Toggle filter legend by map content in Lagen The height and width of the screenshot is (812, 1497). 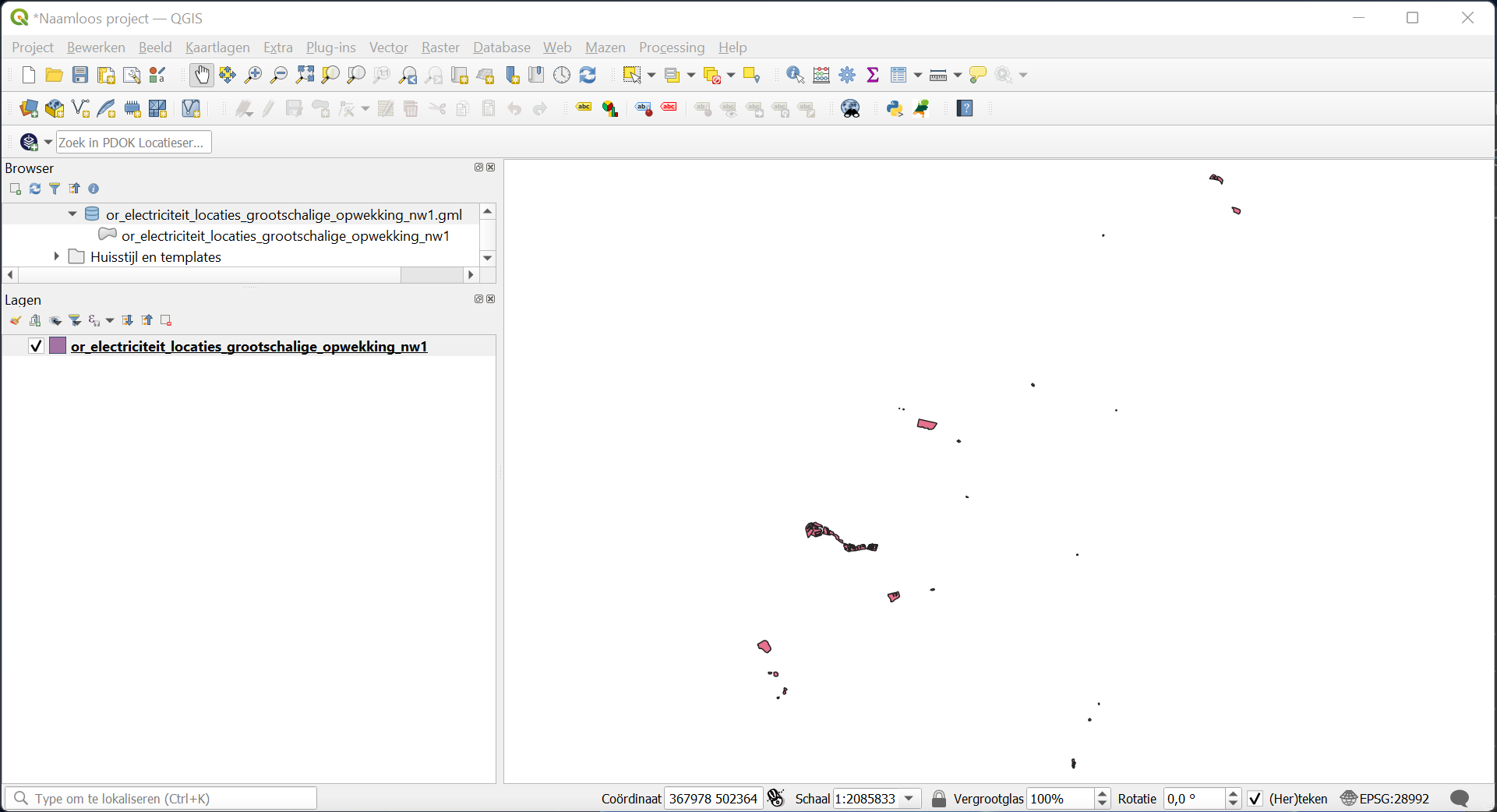coord(75,320)
